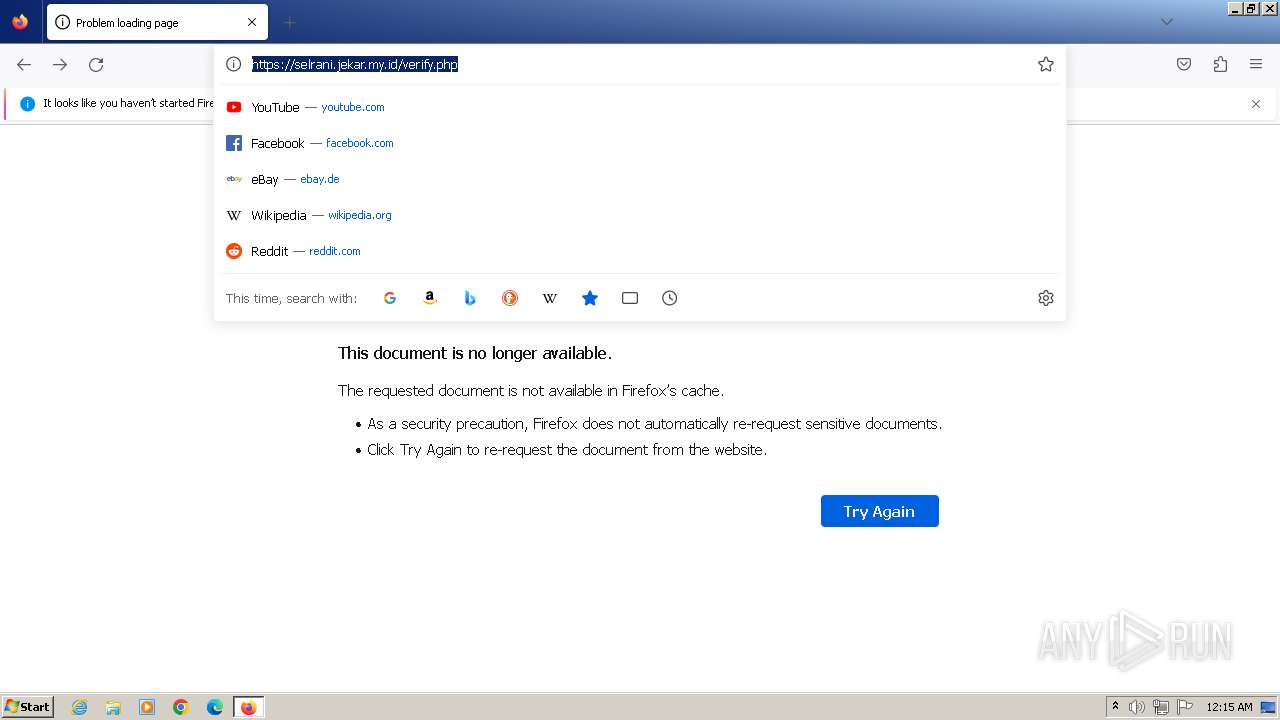Launch Internet Explorer from taskbar

[x=80, y=707]
